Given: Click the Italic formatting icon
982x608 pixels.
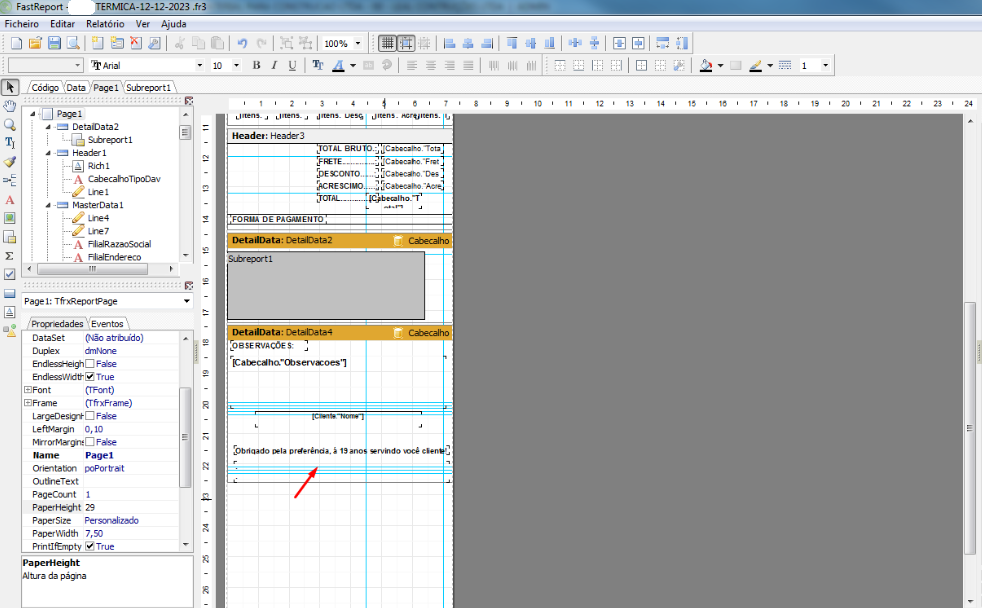Looking at the screenshot, I should pyautogui.click(x=274, y=65).
